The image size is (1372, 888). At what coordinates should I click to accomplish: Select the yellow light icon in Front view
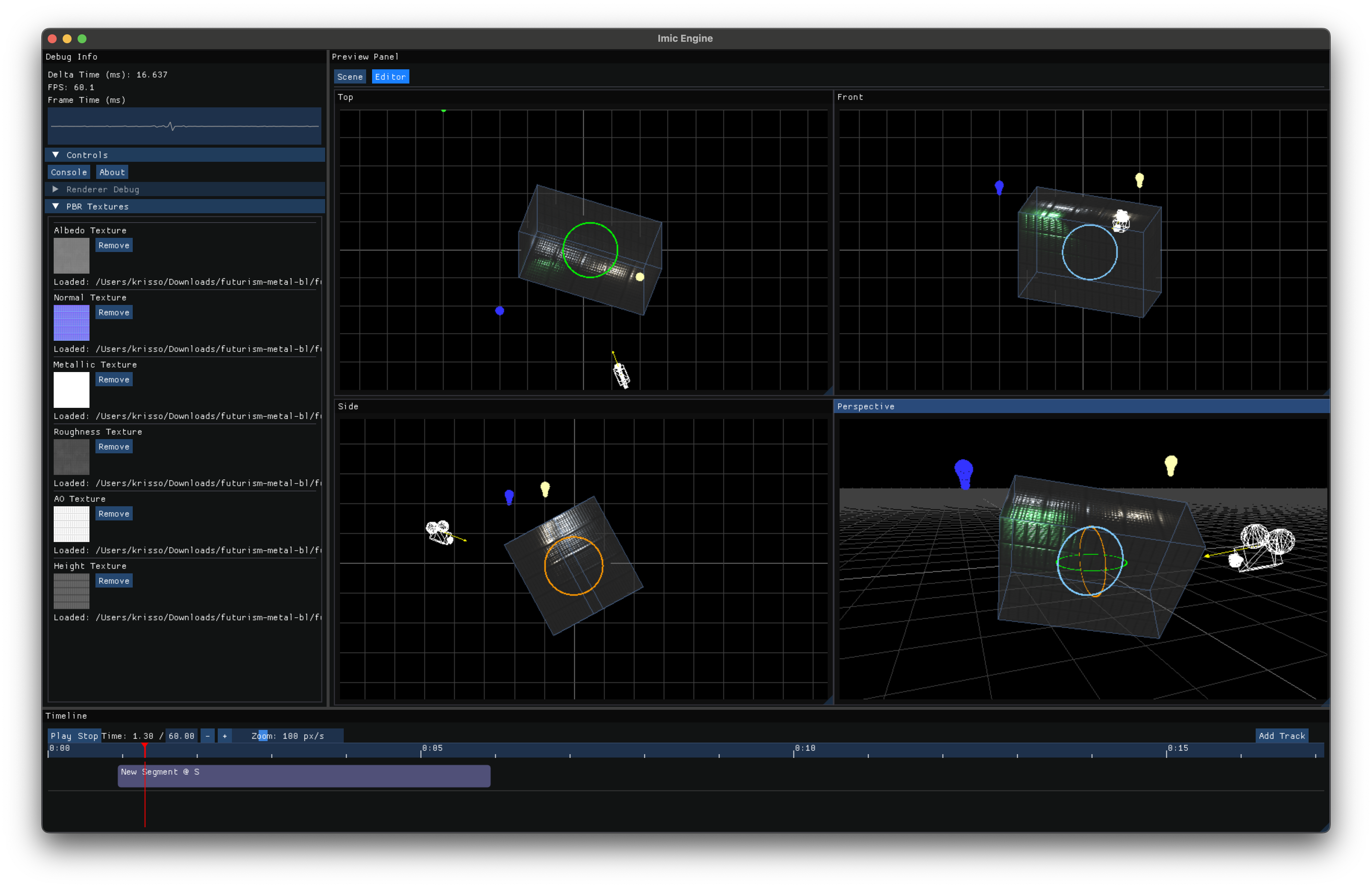coord(1139,180)
